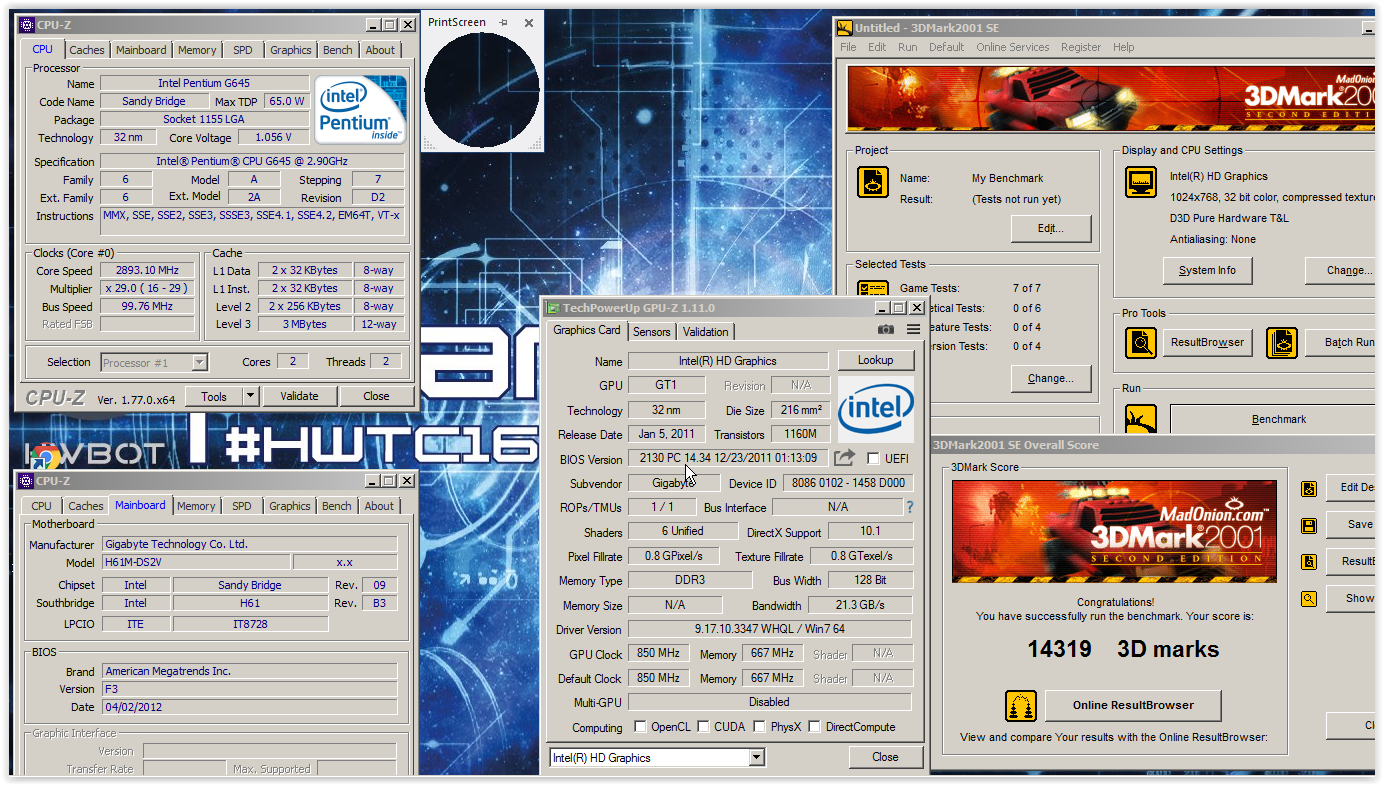Viewport: 1383px width, 785px height.
Task: Tick the PhysX computing checkbox
Action: (760, 727)
